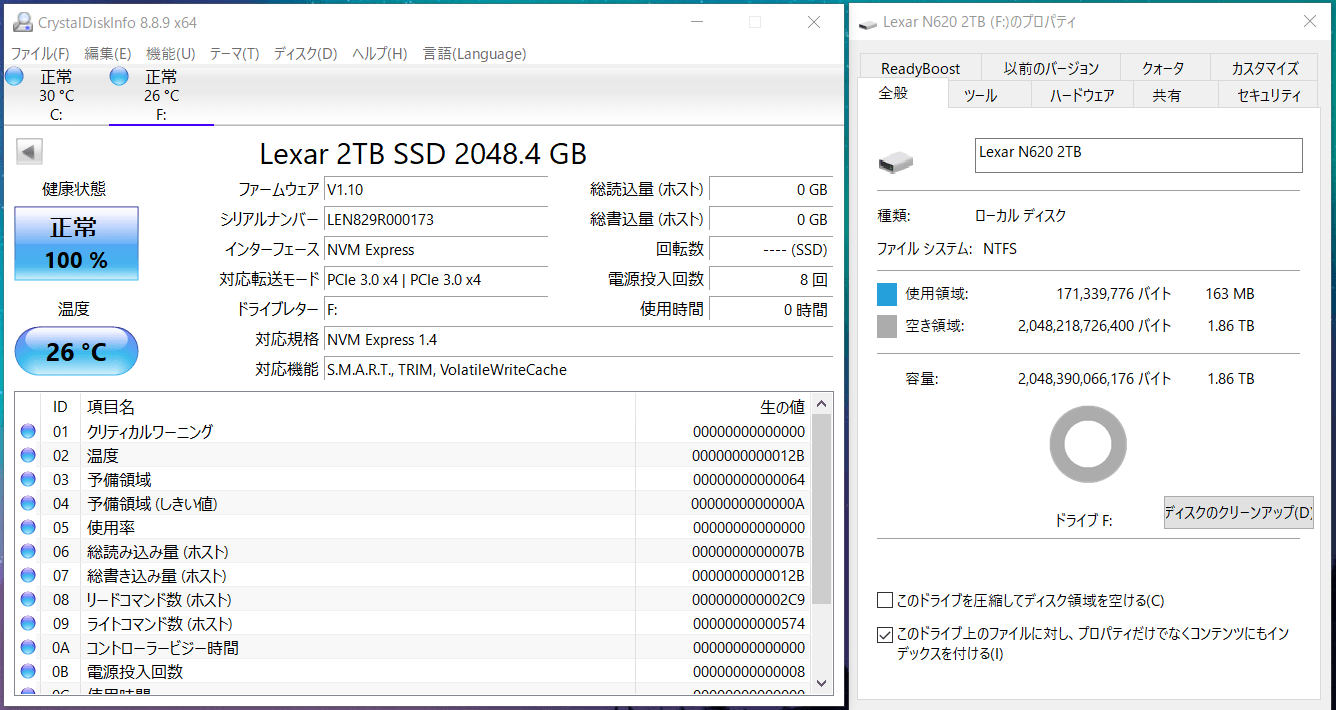The width and height of the screenshot is (1336, 710).
Task: Click the status orb for 総読み込み量 (ホスト)
Action: (x=28, y=552)
